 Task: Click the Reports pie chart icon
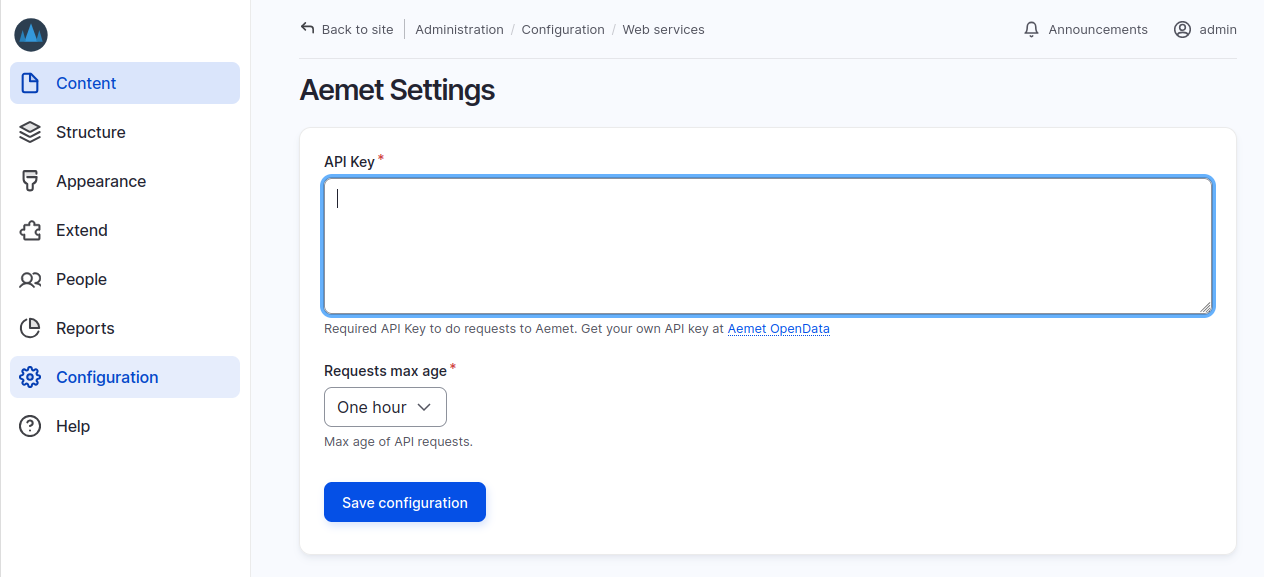tap(30, 328)
